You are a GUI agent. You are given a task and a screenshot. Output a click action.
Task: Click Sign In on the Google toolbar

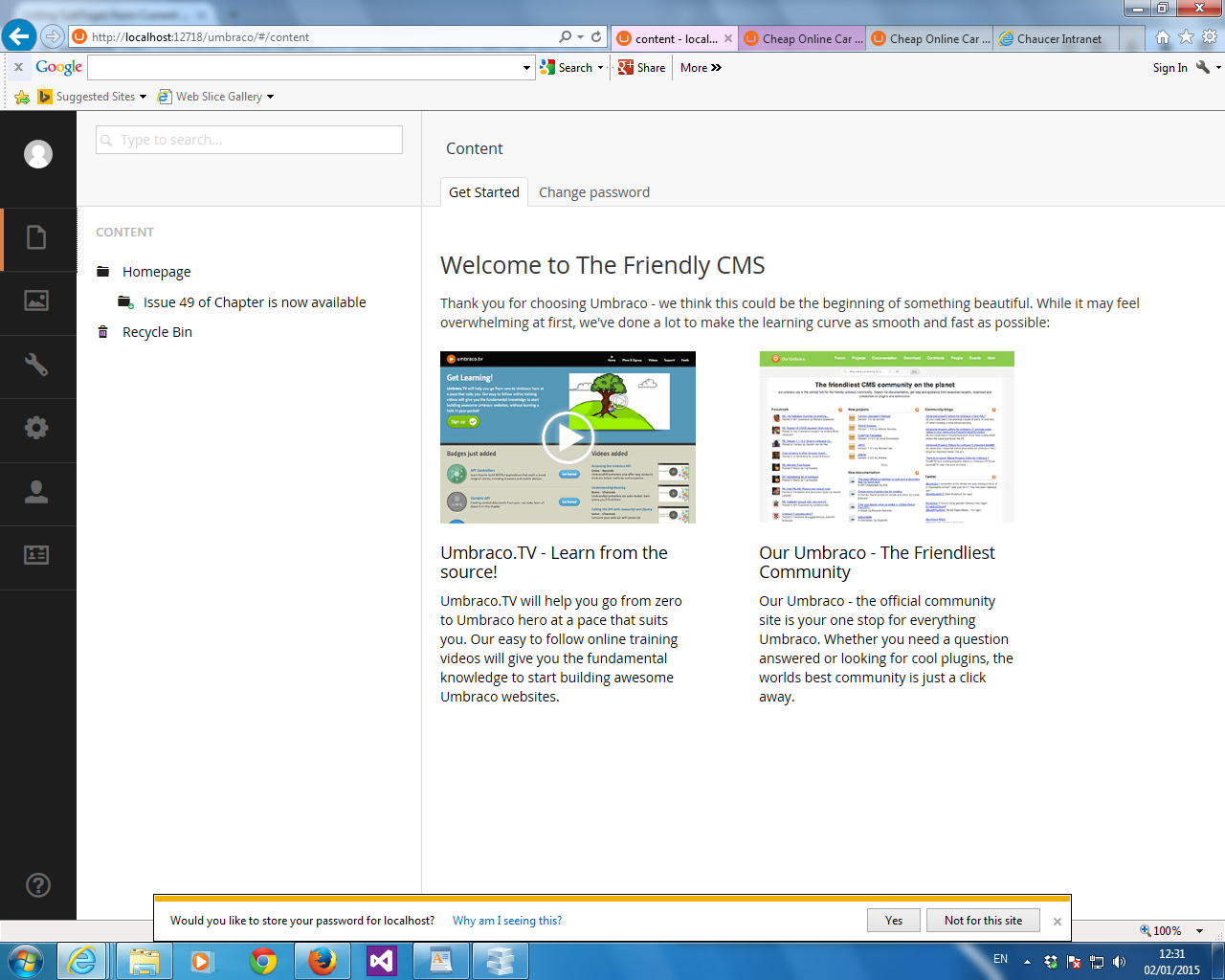(1169, 68)
